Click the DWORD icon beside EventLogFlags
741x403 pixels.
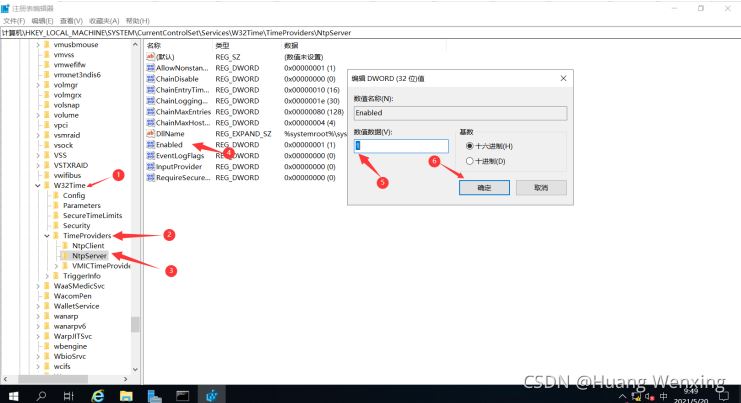tap(150, 155)
